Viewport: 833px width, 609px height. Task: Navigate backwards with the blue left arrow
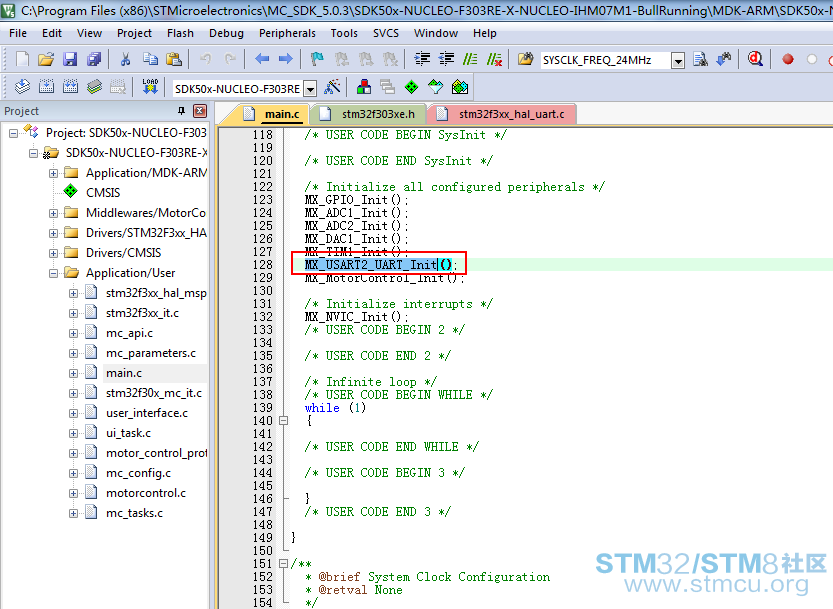click(262, 59)
